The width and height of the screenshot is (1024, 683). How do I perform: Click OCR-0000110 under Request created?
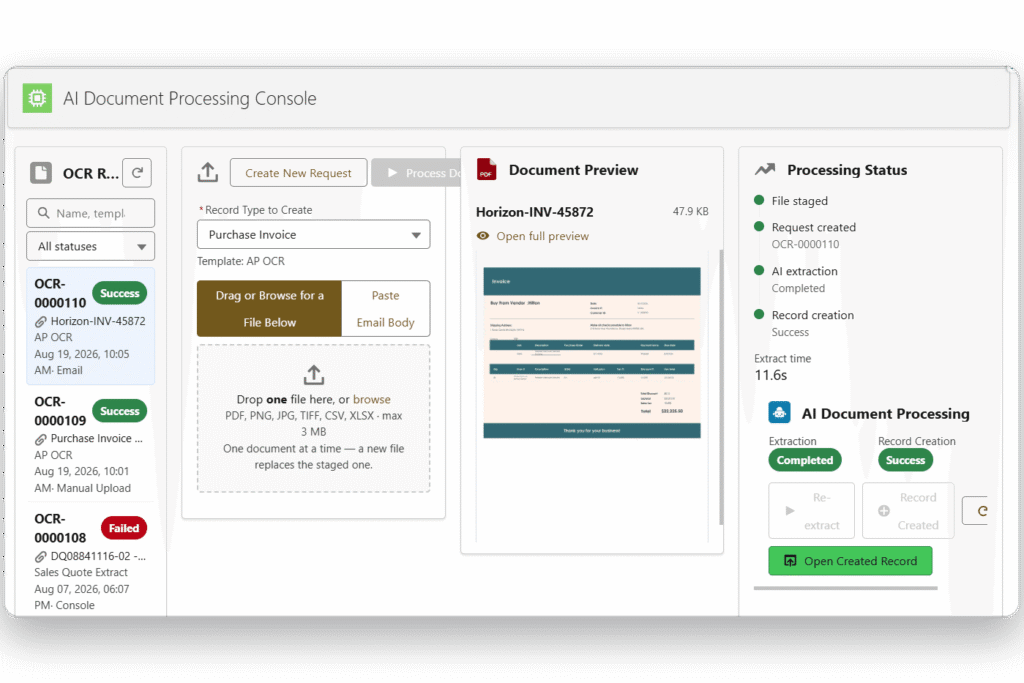[x=805, y=244]
